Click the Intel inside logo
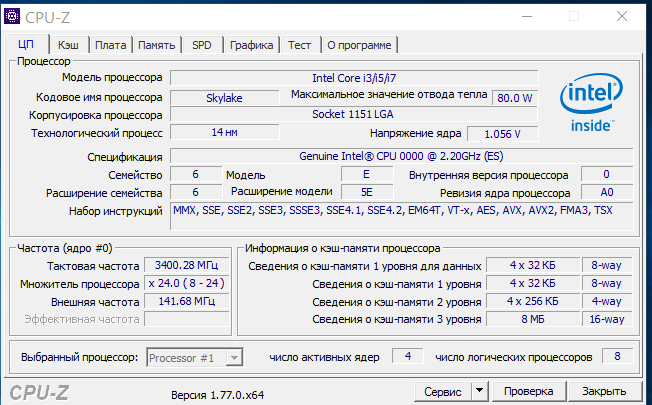This screenshot has height=405, width=652. [x=591, y=103]
